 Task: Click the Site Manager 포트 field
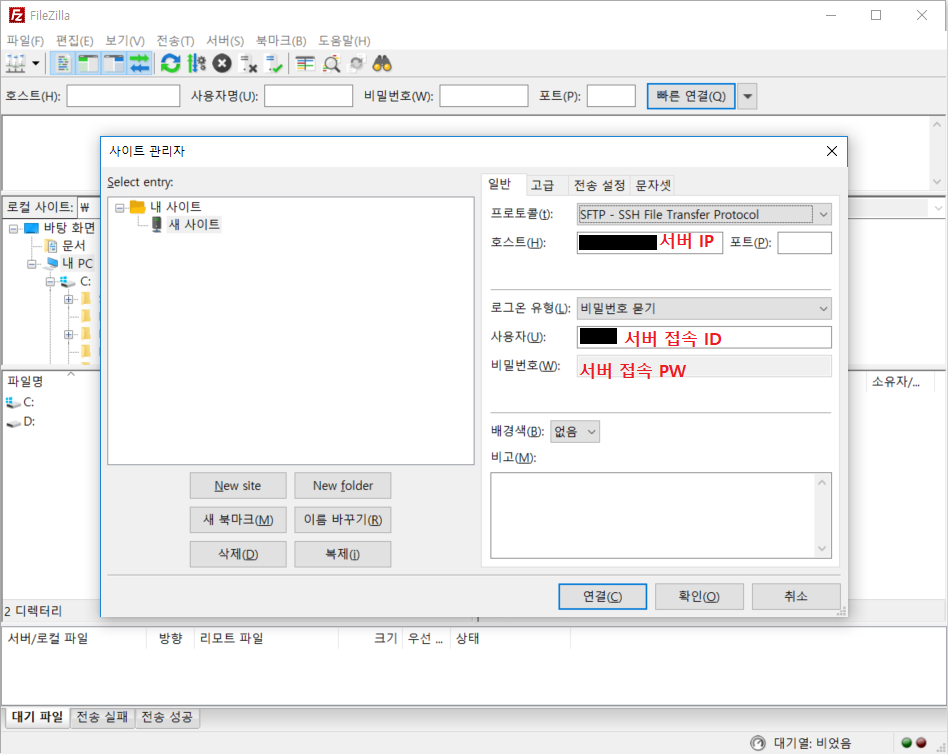pyautogui.click(x=805, y=242)
